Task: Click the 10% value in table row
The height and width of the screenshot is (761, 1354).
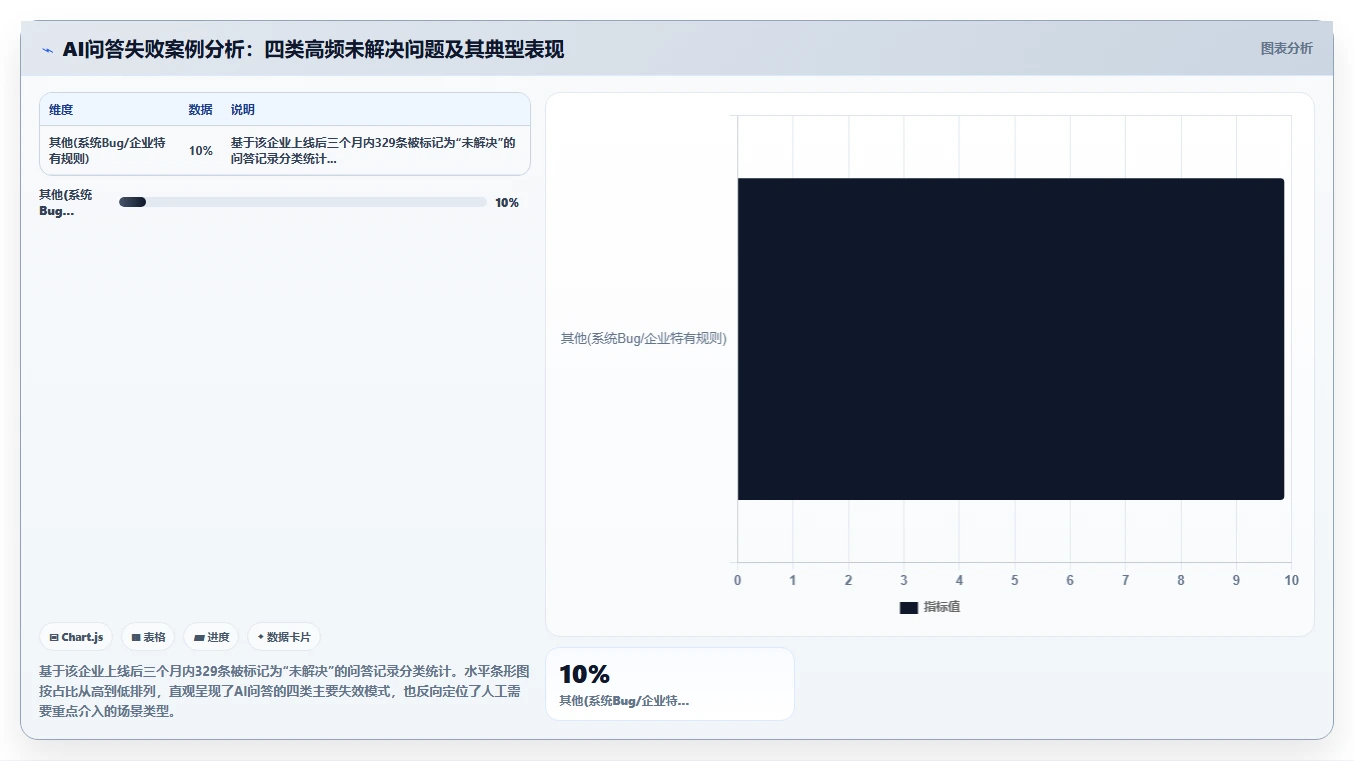Action: 201,150
